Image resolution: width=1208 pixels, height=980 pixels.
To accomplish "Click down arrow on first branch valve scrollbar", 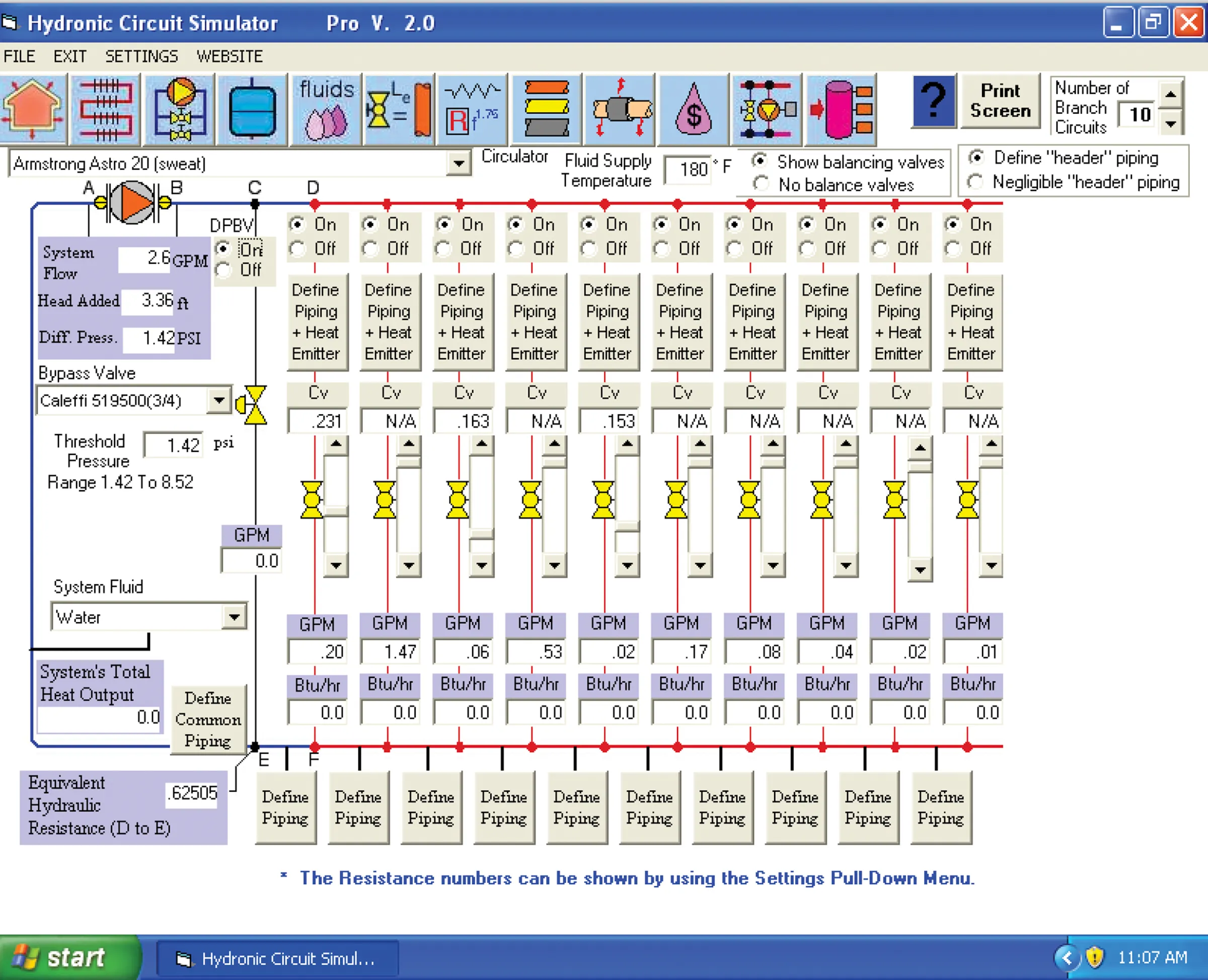I will [x=336, y=565].
